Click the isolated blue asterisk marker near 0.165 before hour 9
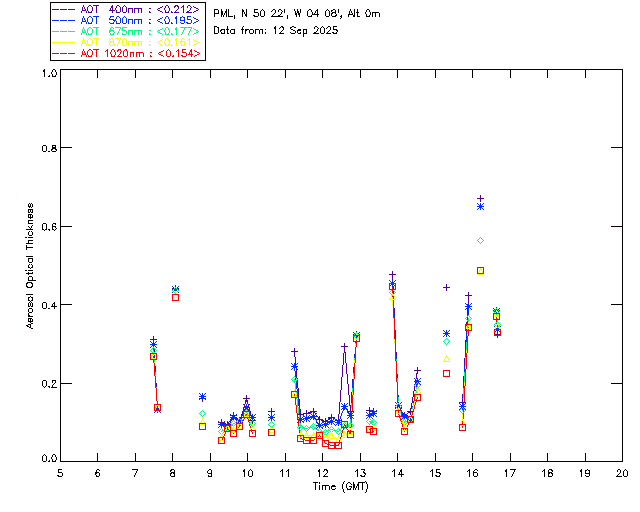 click(202, 397)
